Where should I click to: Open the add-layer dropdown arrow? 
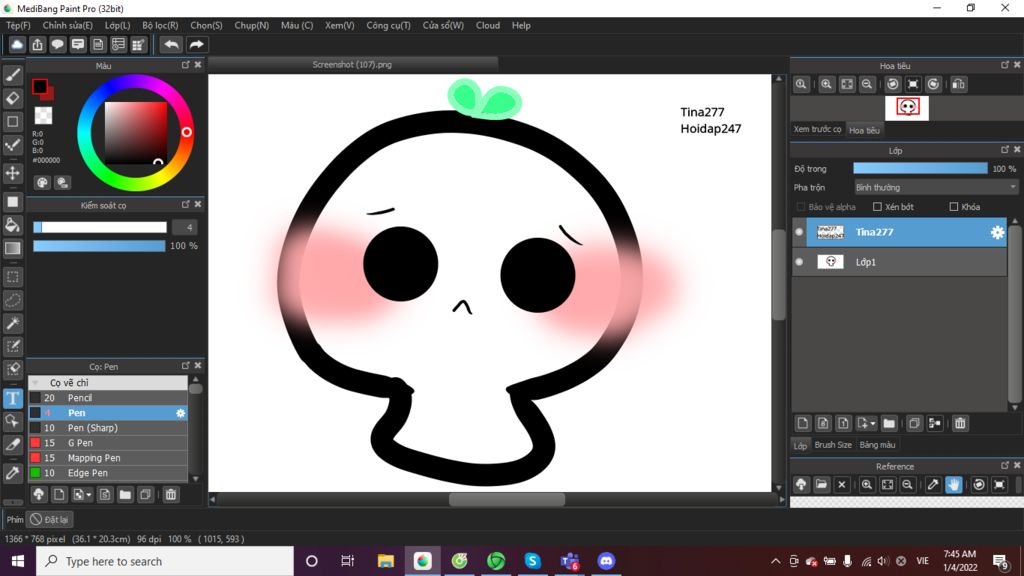pyautogui.click(x=872, y=424)
